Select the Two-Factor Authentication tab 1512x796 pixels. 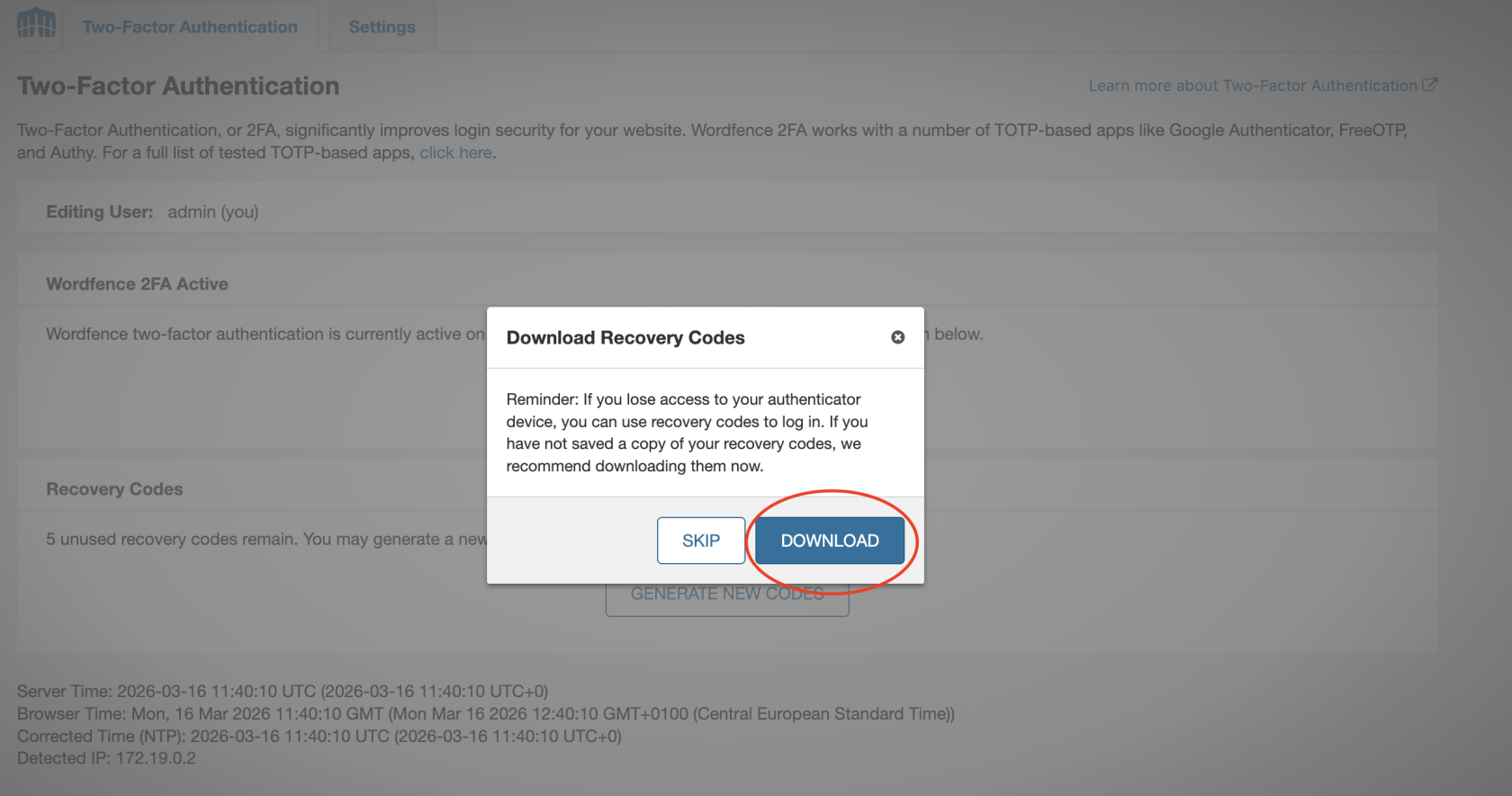tap(189, 26)
